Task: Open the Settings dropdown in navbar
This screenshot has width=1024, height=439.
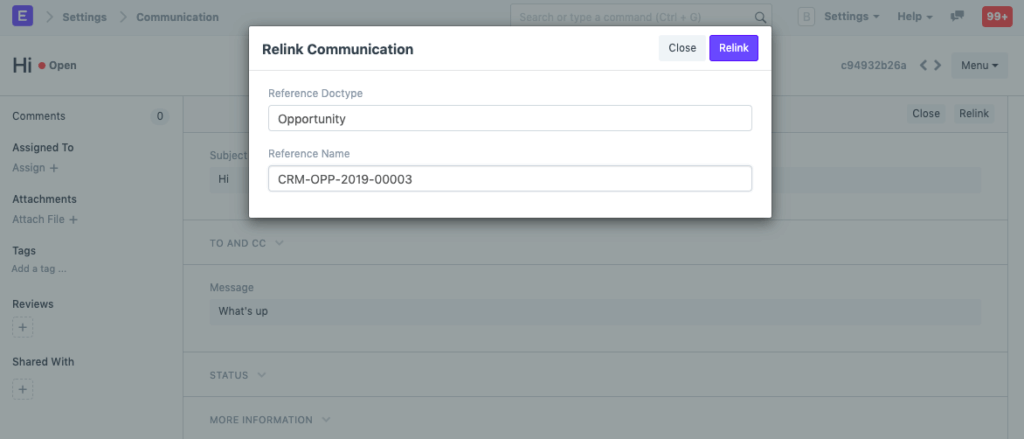Action: pos(851,17)
